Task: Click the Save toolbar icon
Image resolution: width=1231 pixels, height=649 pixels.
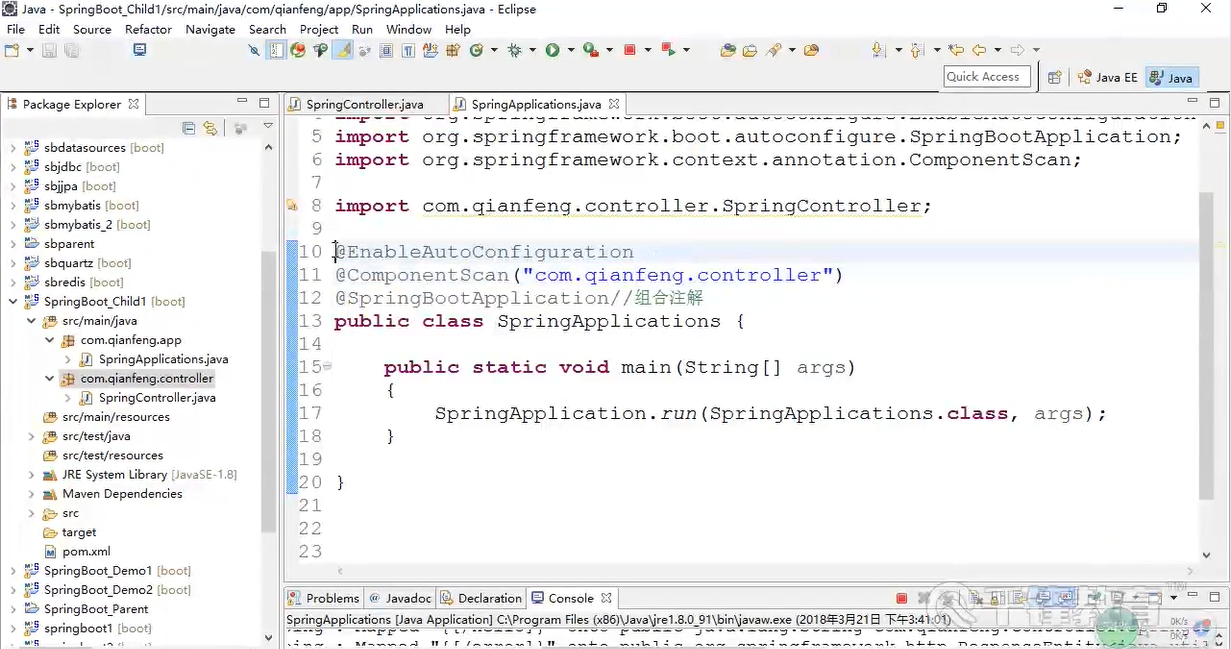Action: tap(48, 50)
